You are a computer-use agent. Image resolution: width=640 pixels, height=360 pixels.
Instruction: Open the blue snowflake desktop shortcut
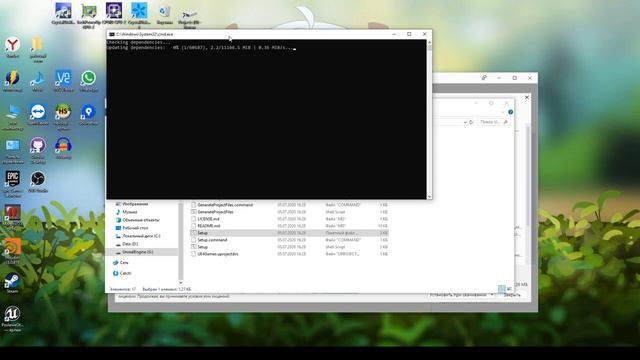(x=139, y=15)
